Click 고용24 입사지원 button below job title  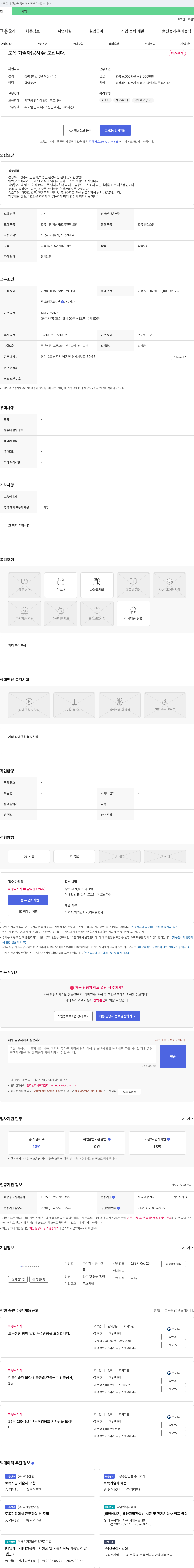click(x=115, y=130)
